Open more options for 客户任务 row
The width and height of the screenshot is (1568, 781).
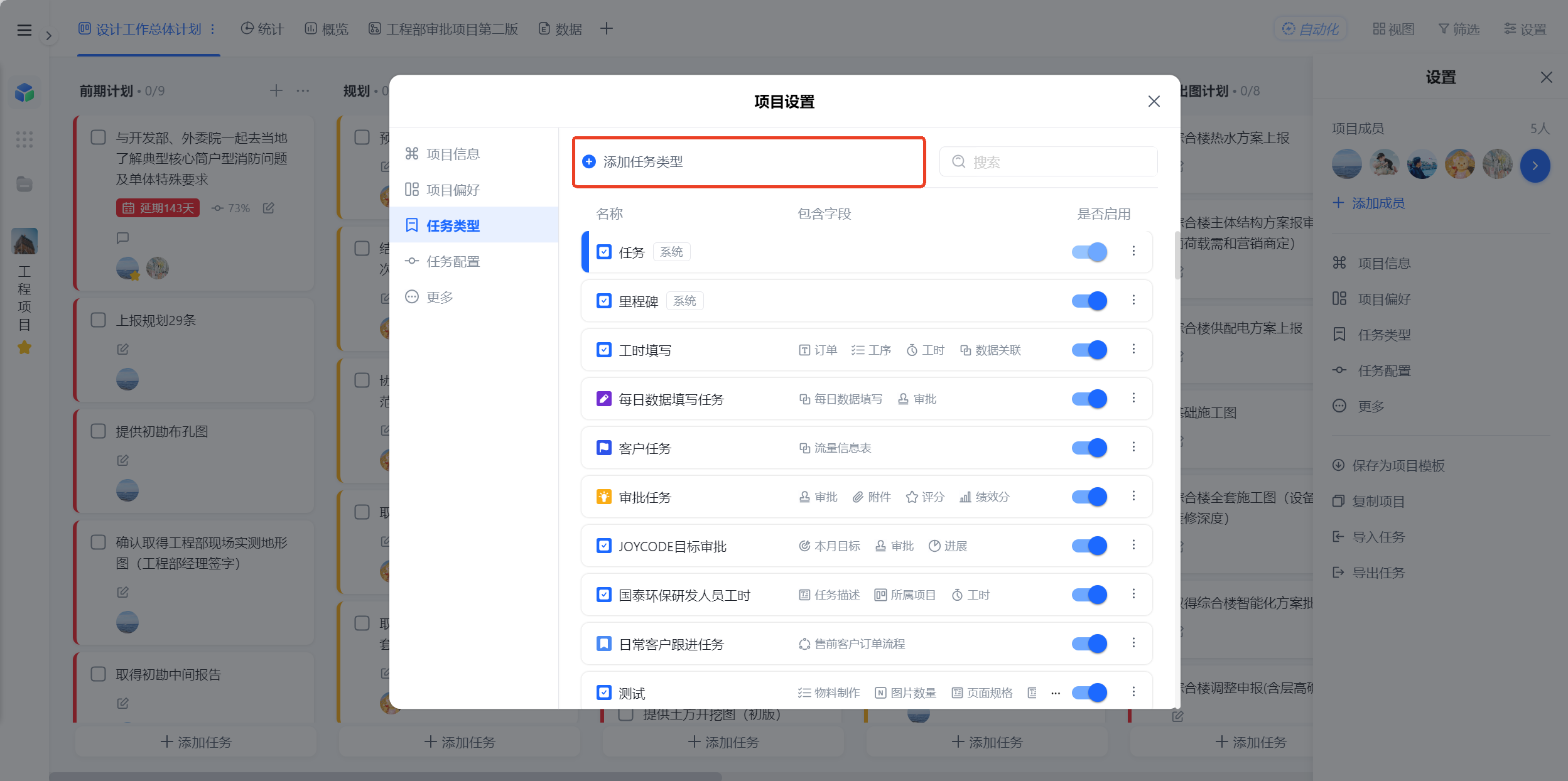tap(1133, 447)
